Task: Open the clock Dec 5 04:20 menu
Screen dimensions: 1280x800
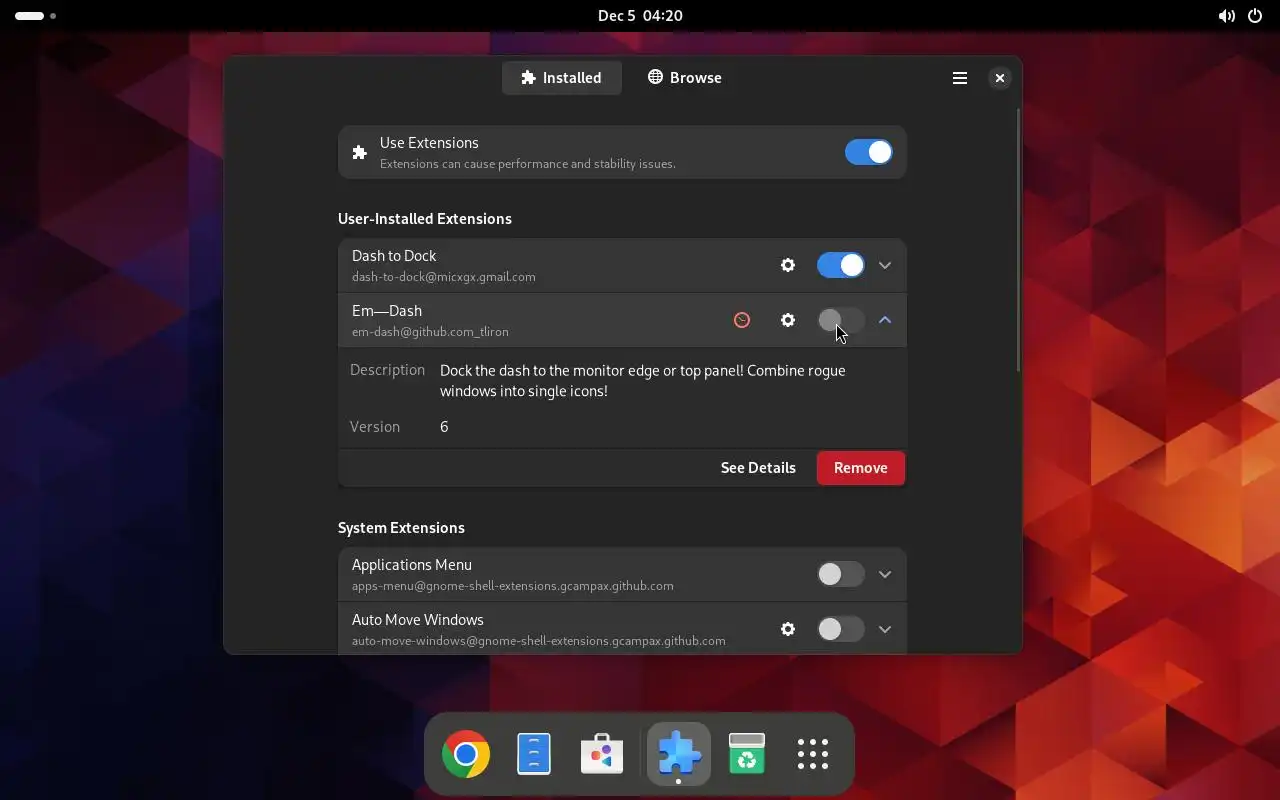Action: (x=640, y=16)
